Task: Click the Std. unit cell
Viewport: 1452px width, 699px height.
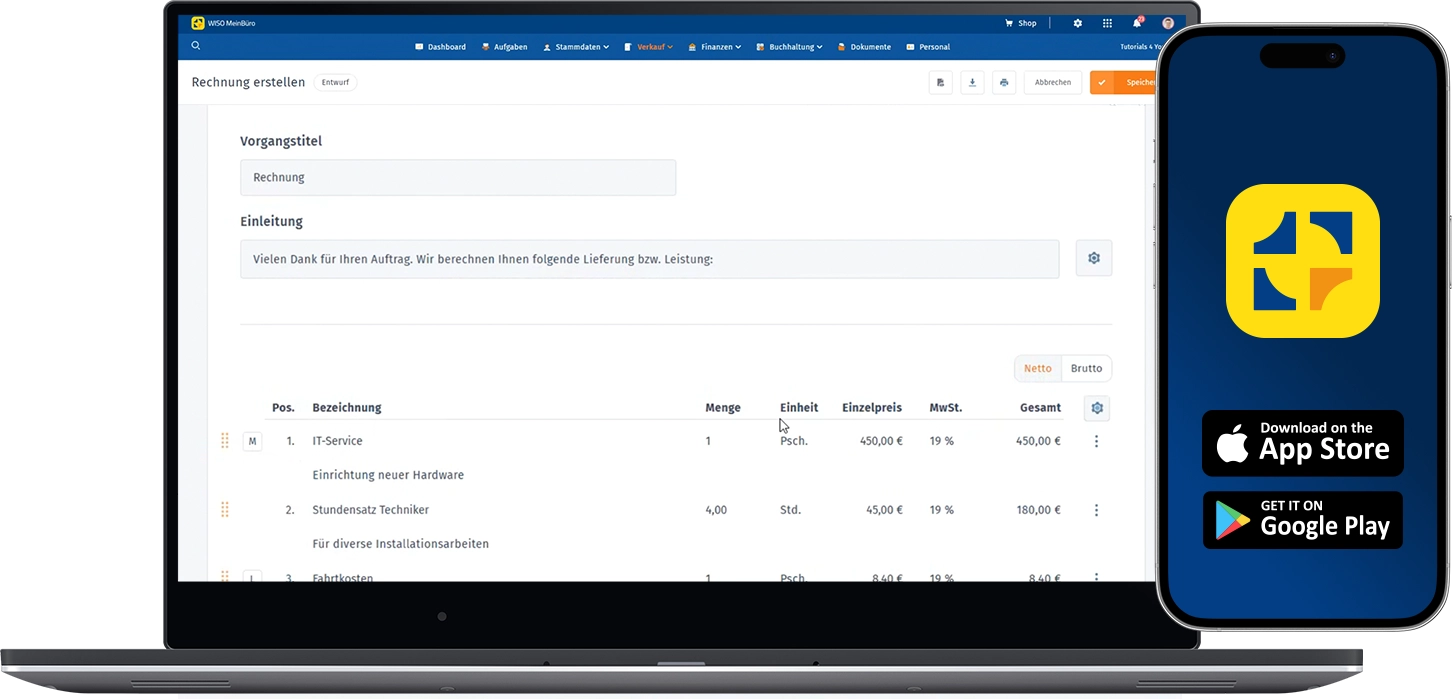Action: [791, 510]
